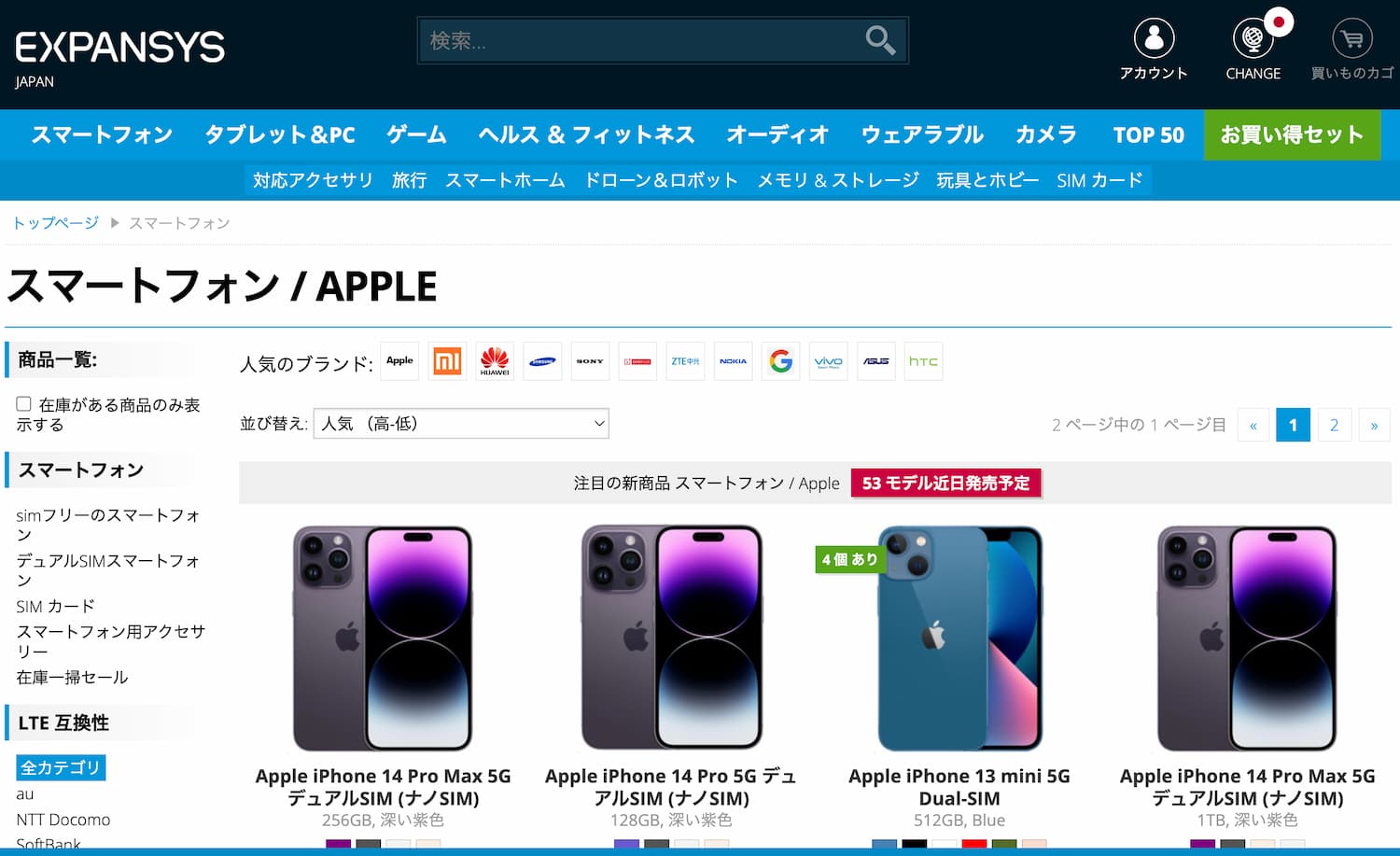Click the Google brand icon
The height and width of the screenshot is (856, 1400).
coord(780,361)
